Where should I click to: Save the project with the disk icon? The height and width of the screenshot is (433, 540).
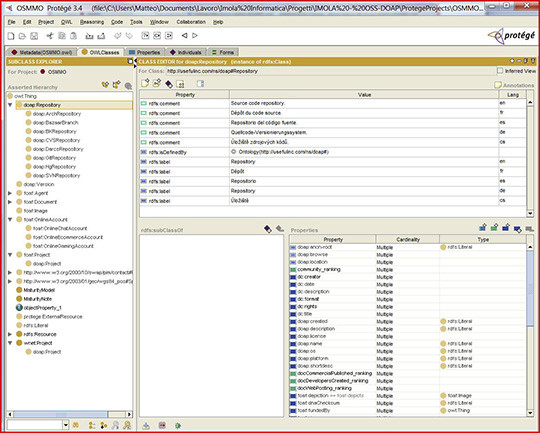tap(34, 36)
